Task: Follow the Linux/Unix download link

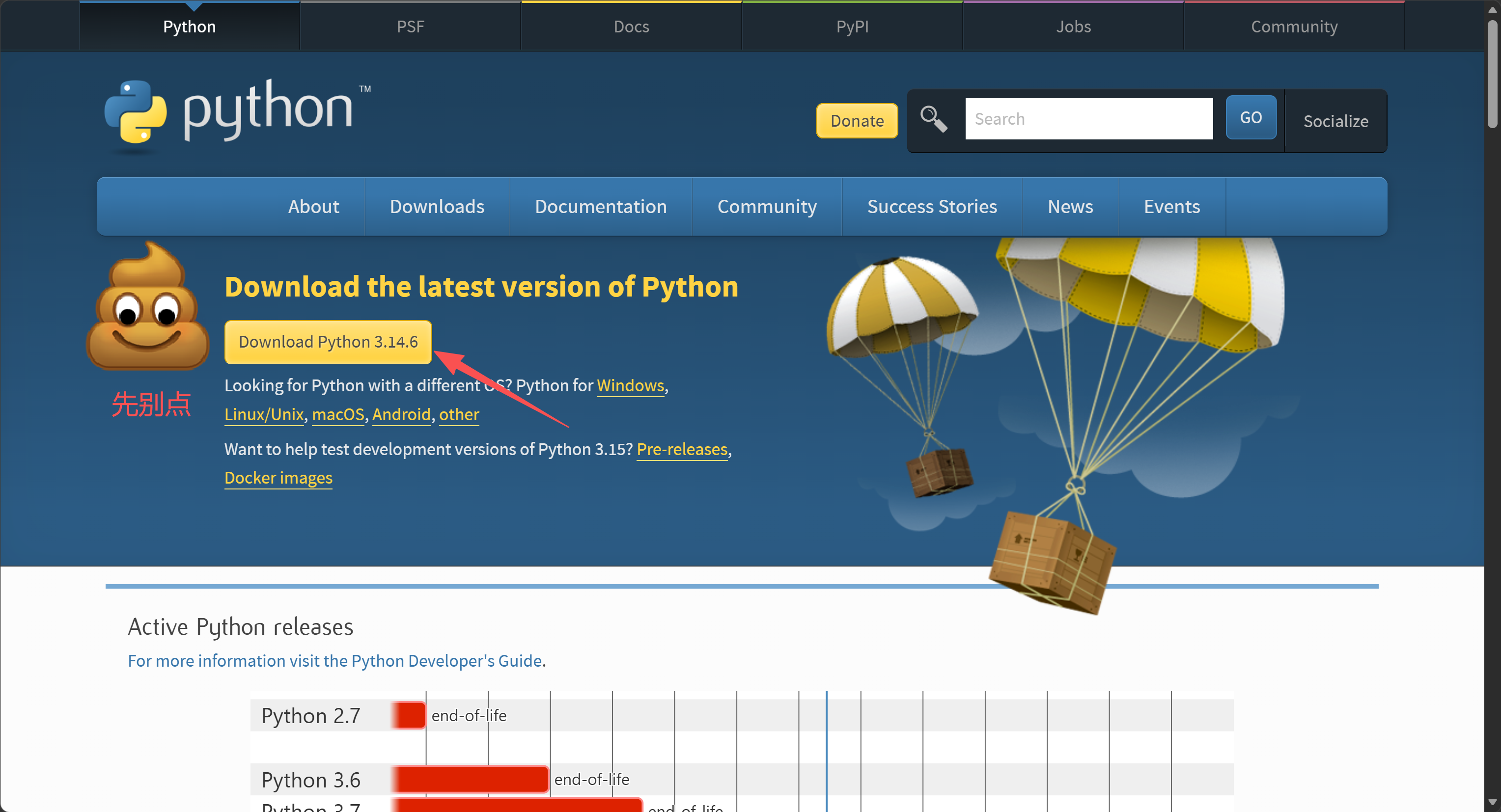Action: point(264,415)
